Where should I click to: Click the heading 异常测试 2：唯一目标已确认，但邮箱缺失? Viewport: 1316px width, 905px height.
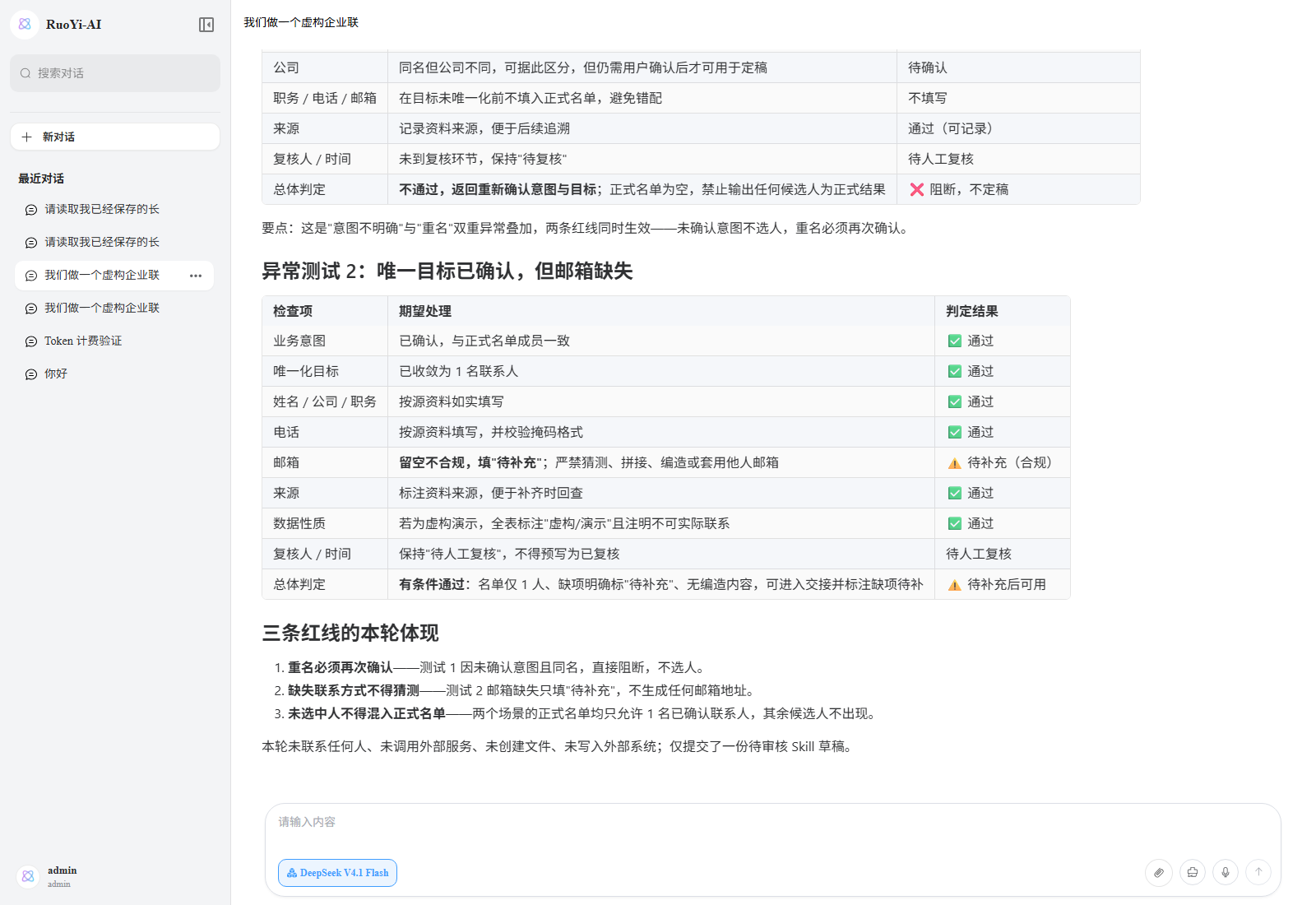(x=447, y=271)
